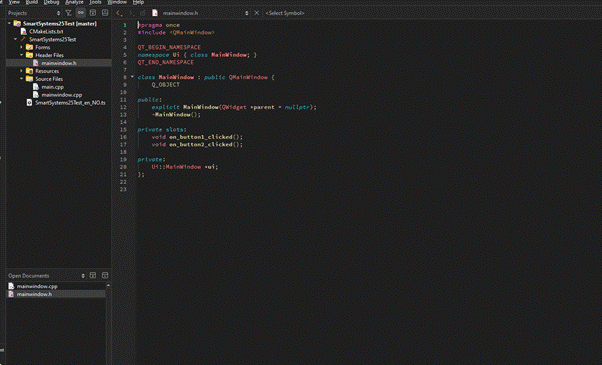602x365 pixels.
Task: Select mainwindow.cpp under Source Files
Action: click(x=61, y=95)
